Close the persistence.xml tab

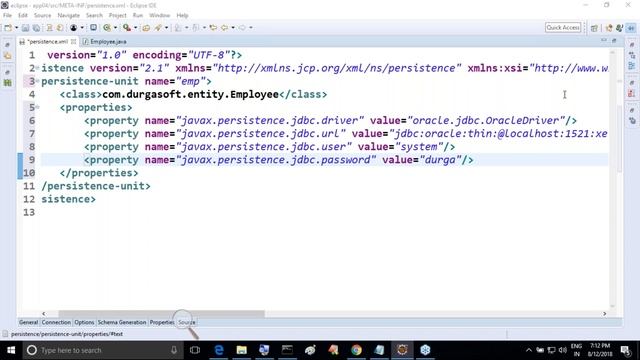tap(73, 42)
